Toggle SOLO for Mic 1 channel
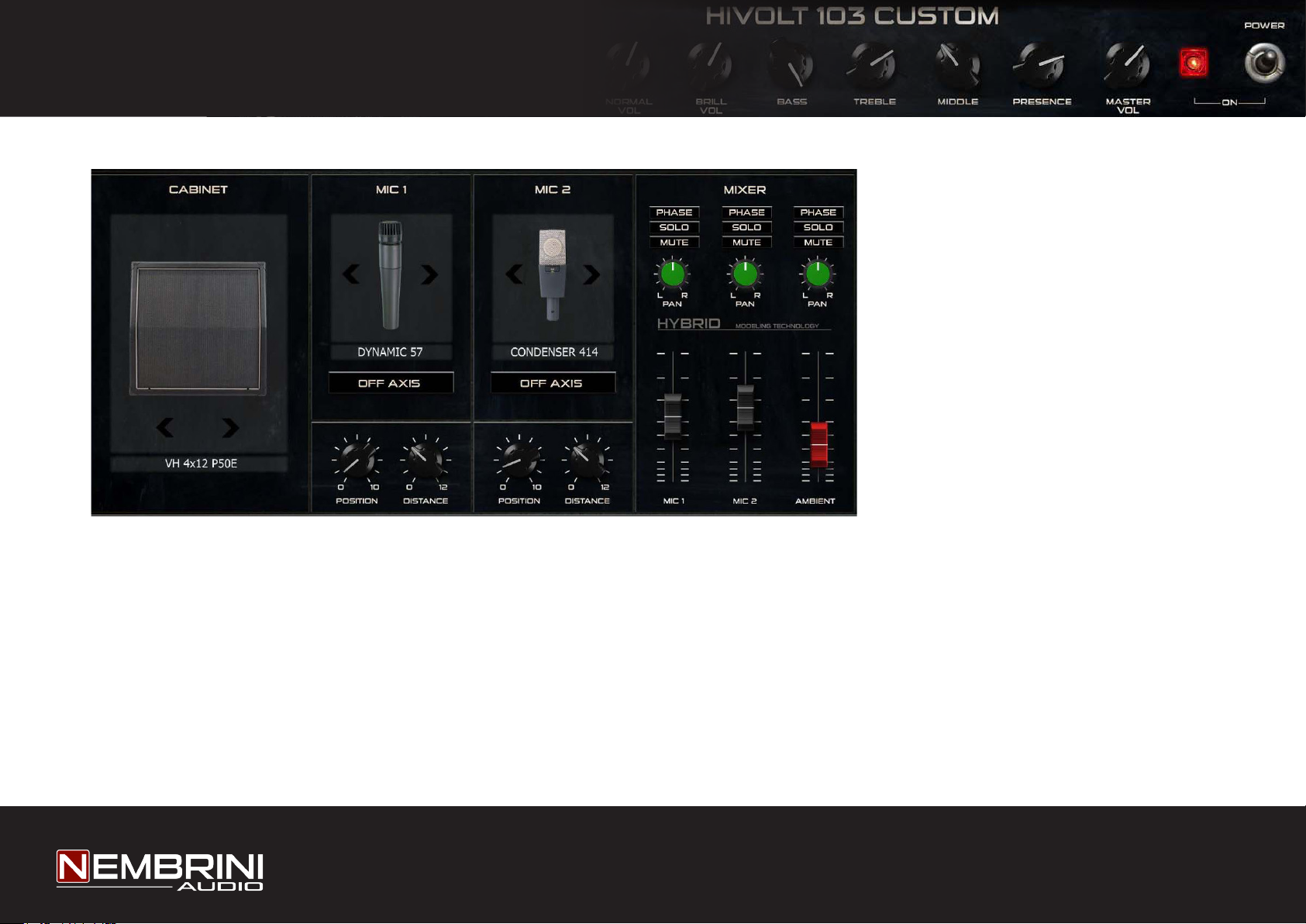1306x924 pixels. coord(674,227)
